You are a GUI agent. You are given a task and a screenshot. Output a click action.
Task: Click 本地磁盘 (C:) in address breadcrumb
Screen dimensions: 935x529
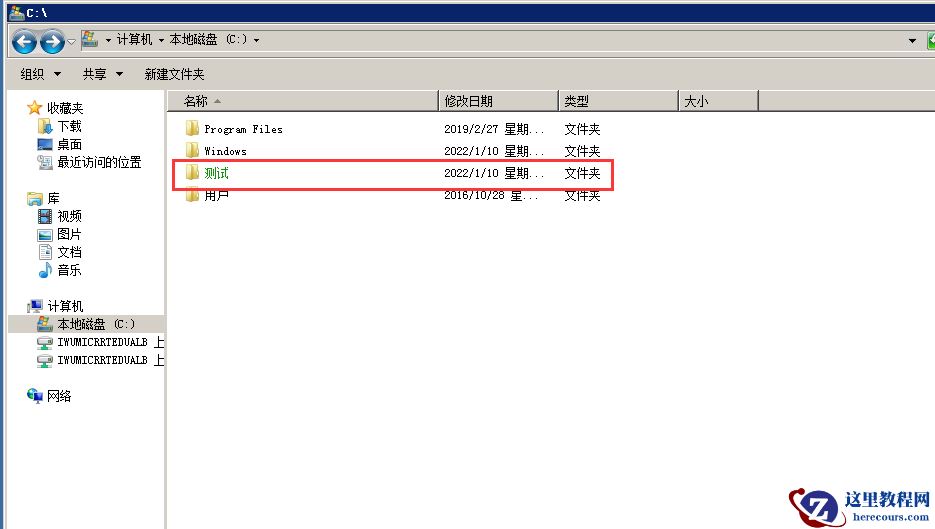(x=208, y=39)
